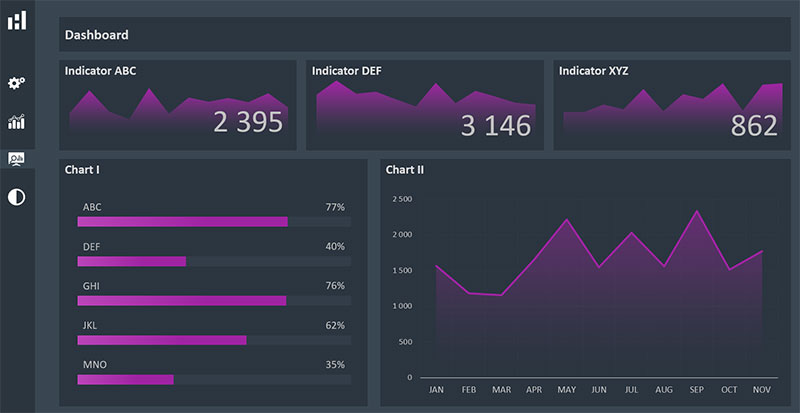Screen dimensions: 800x413
Task: Select the MNO progress bar at 35%
Action: pos(126,379)
